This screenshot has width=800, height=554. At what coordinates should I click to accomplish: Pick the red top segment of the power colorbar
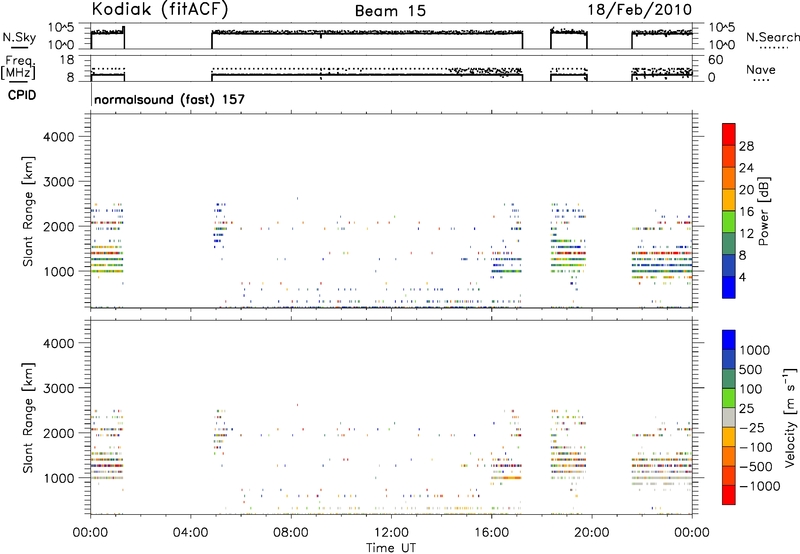[729, 135]
